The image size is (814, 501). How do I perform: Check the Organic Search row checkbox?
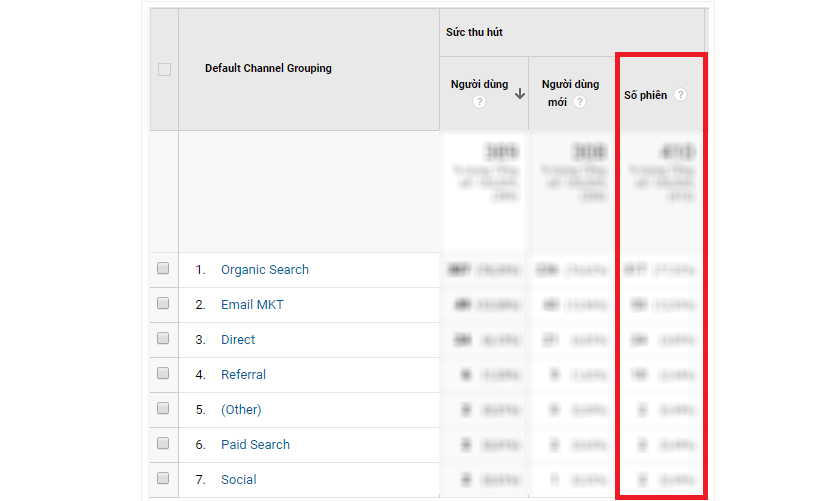click(164, 269)
